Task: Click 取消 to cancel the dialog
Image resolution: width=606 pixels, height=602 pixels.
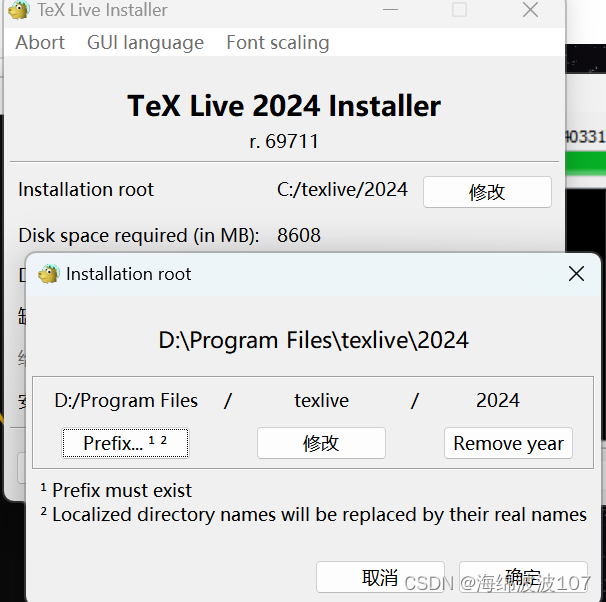Action: click(x=380, y=577)
